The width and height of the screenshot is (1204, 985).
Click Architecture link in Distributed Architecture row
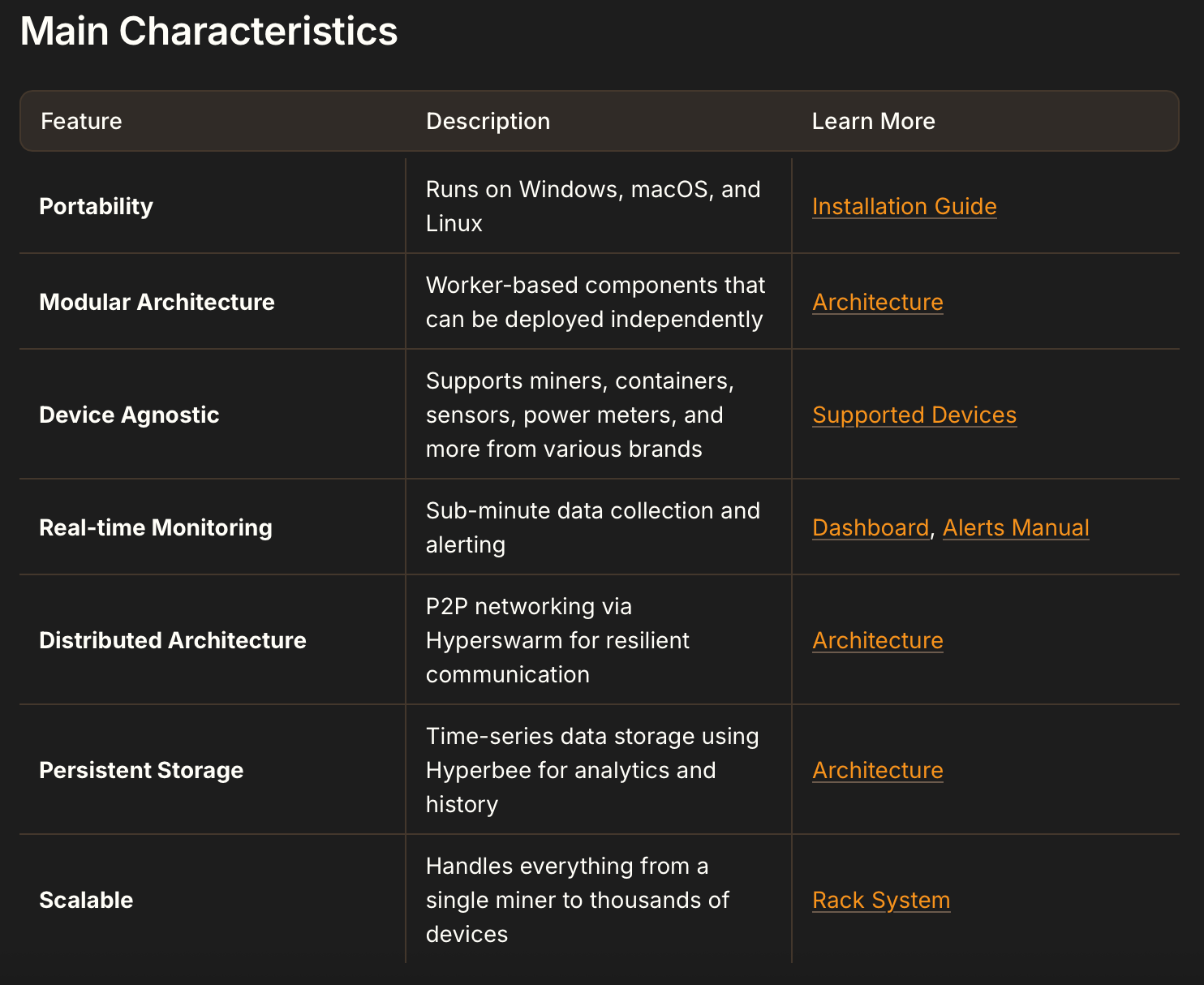[877, 640]
